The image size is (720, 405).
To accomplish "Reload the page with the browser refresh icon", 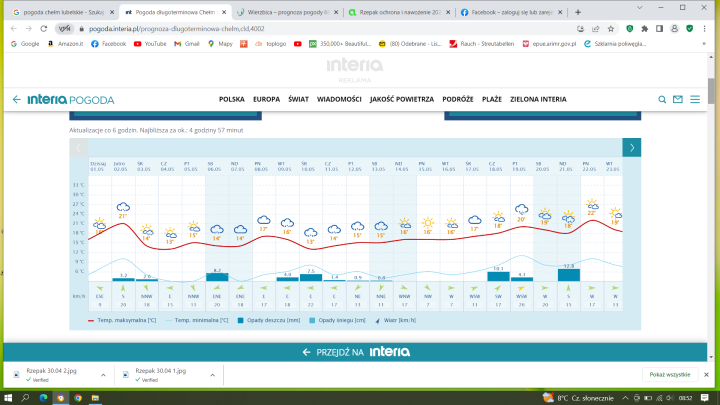I will pyautogui.click(x=46, y=30).
